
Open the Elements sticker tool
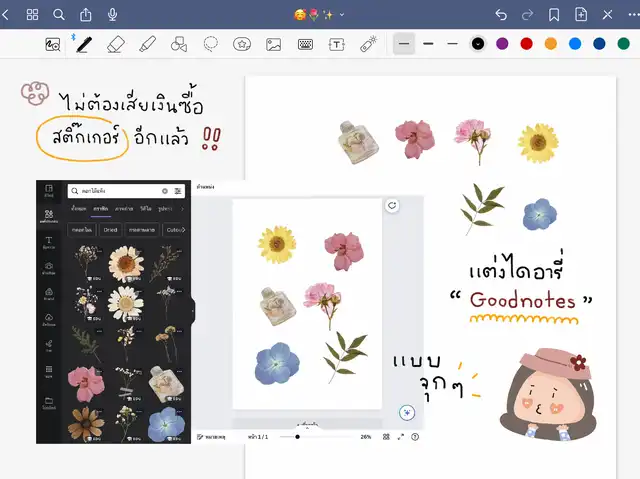coord(242,44)
